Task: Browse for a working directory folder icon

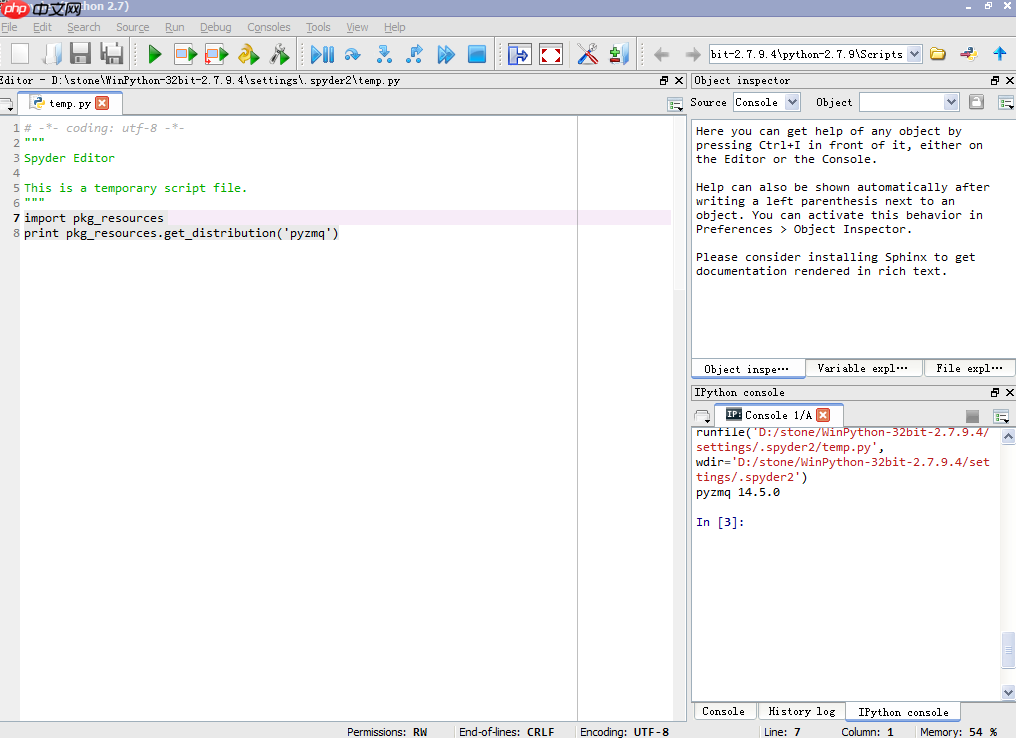Action: coord(937,54)
